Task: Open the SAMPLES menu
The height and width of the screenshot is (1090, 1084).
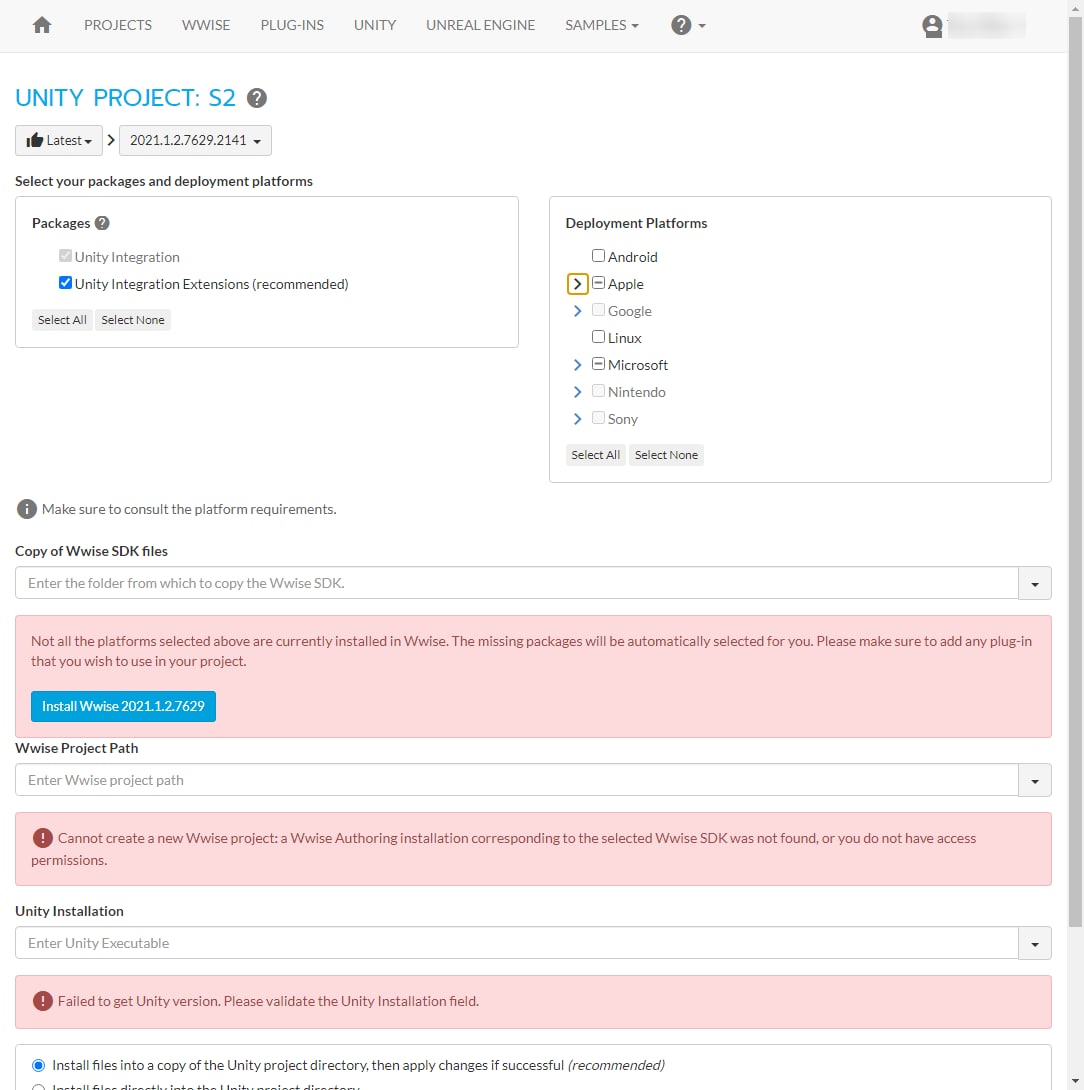Action: (x=601, y=25)
